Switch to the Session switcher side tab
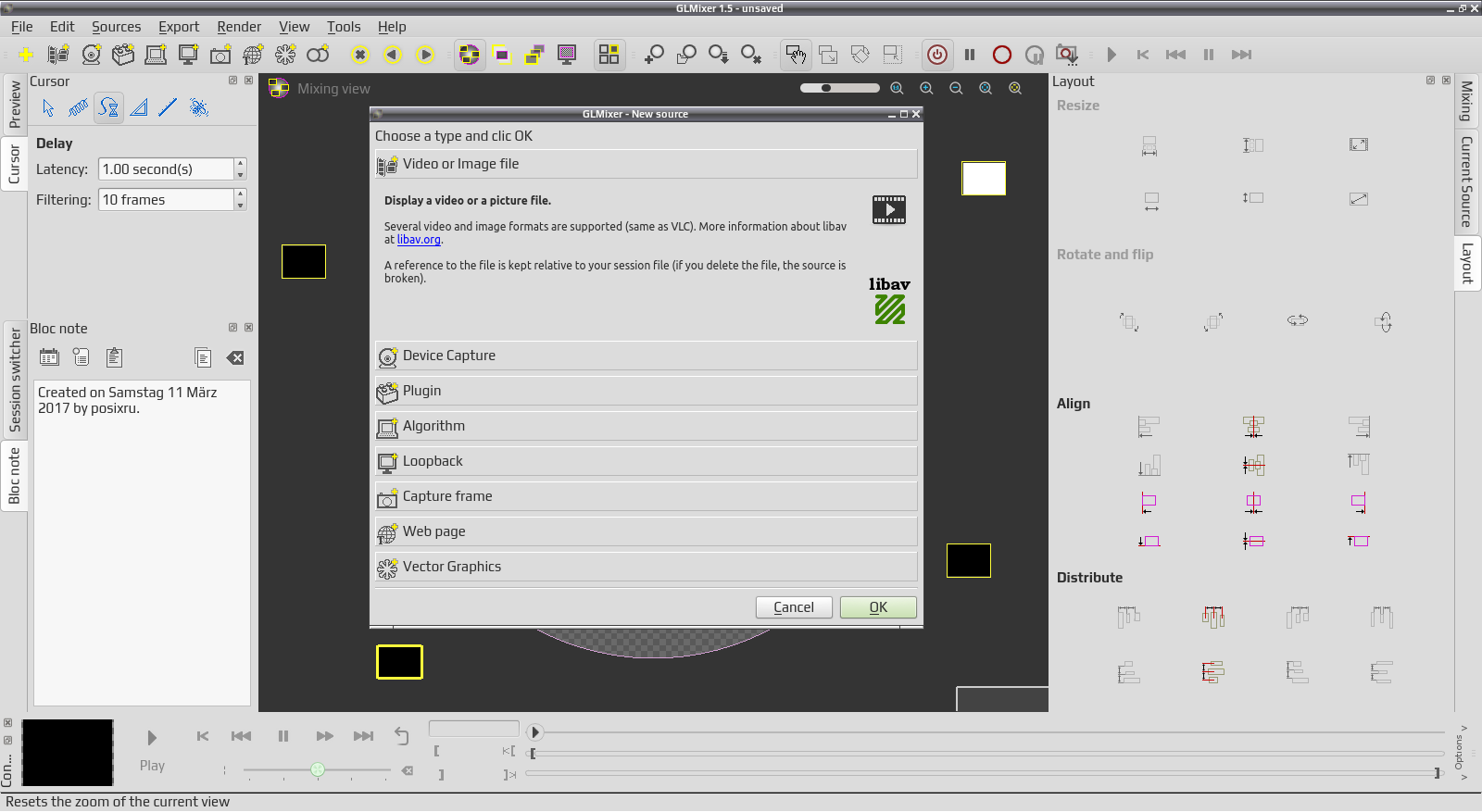 tap(14, 380)
